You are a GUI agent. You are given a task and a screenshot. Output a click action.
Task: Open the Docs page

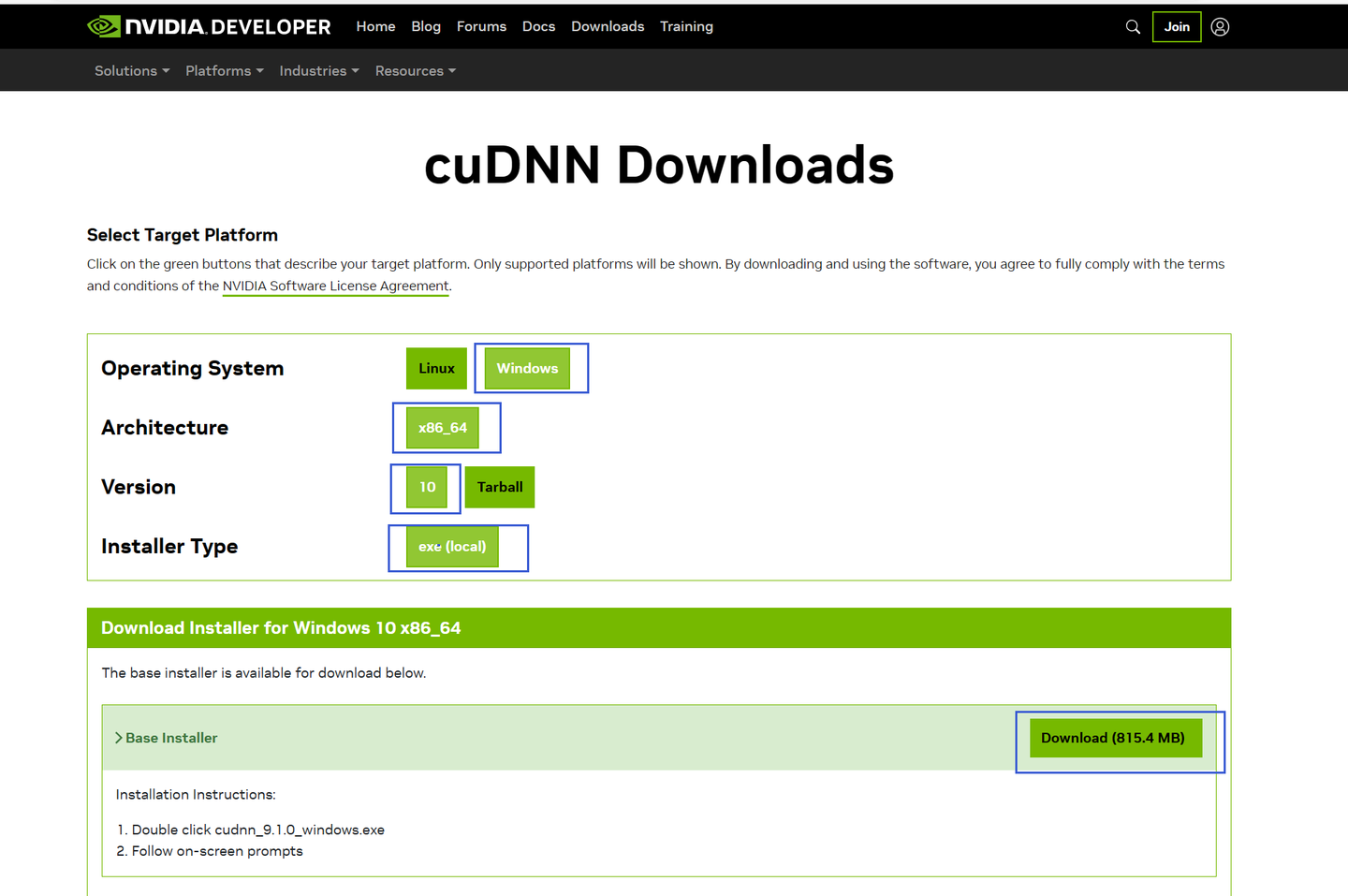(x=538, y=26)
